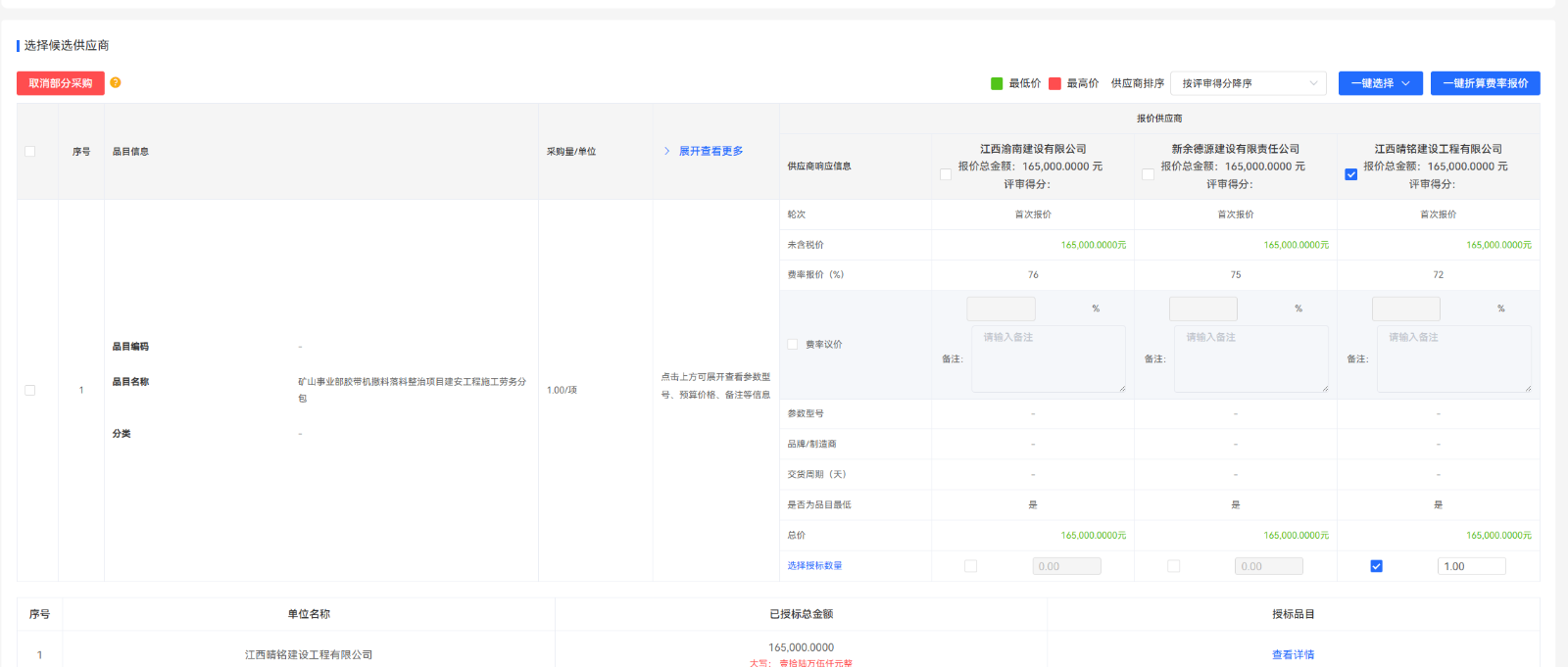The image size is (1568, 667).
Task: Click the orange help question mark icon
Action: [x=116, y=83]
